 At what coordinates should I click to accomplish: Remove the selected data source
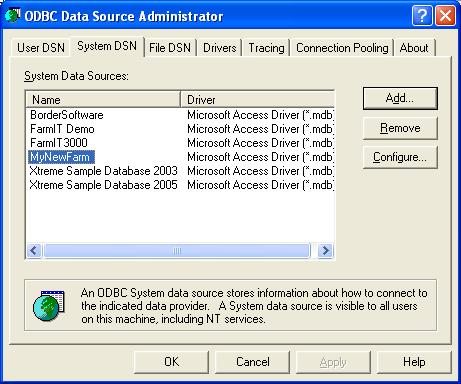[400, 128]
